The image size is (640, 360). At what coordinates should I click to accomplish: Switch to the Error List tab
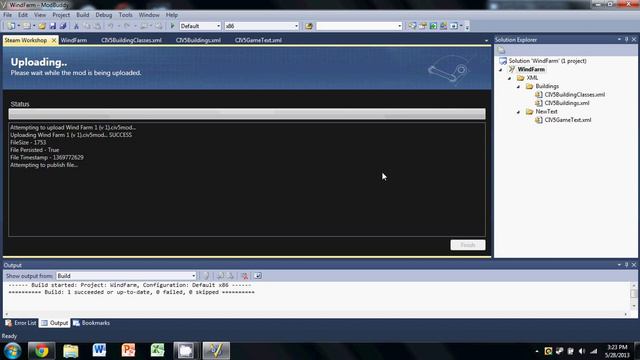21,323
